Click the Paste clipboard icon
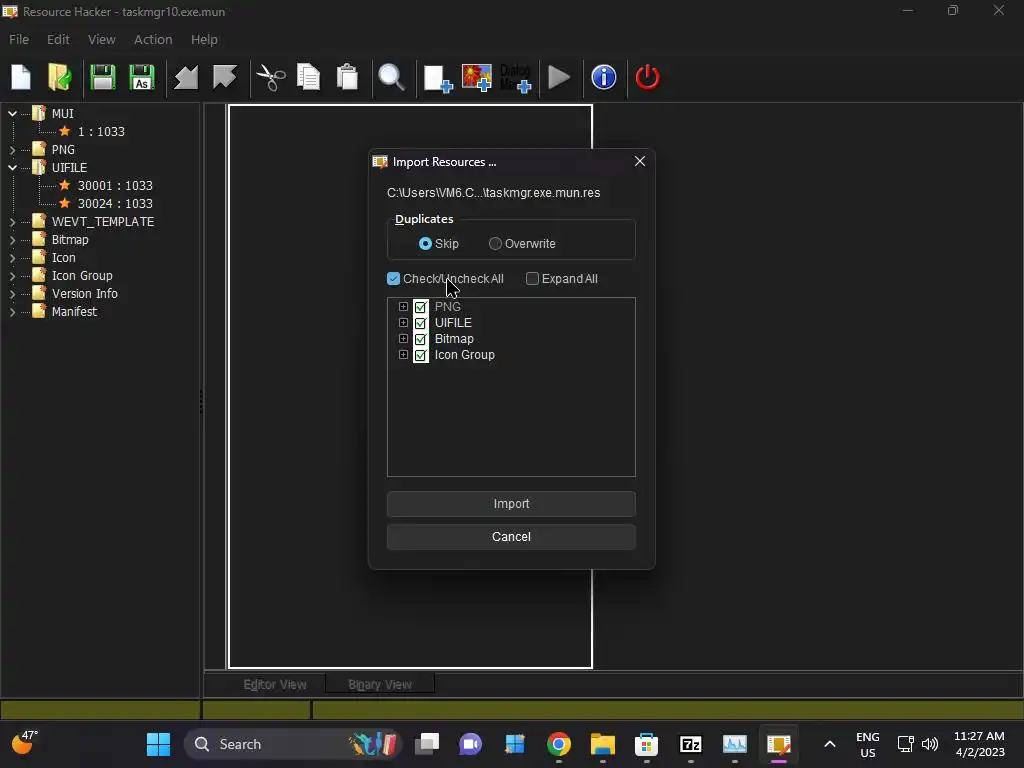 click(x=347, y=78)
